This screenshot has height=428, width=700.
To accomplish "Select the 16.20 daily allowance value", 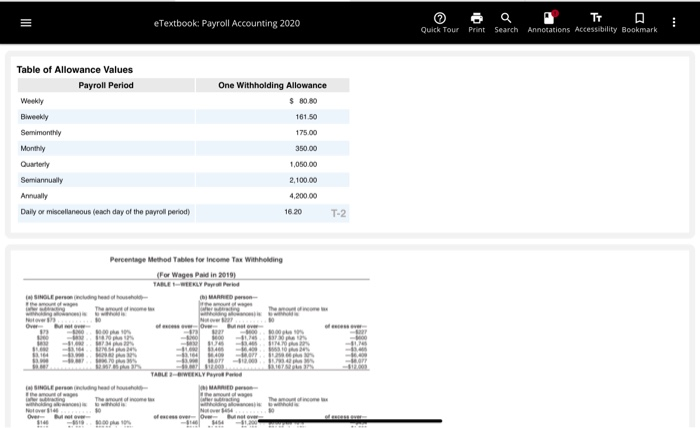I will (x=293, y=212).
